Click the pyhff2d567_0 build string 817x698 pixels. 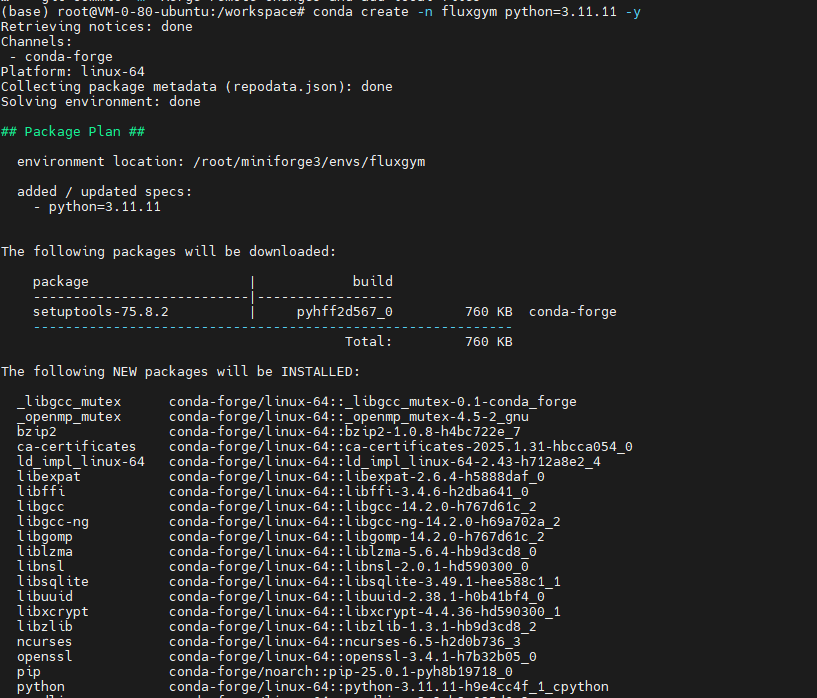344,311
